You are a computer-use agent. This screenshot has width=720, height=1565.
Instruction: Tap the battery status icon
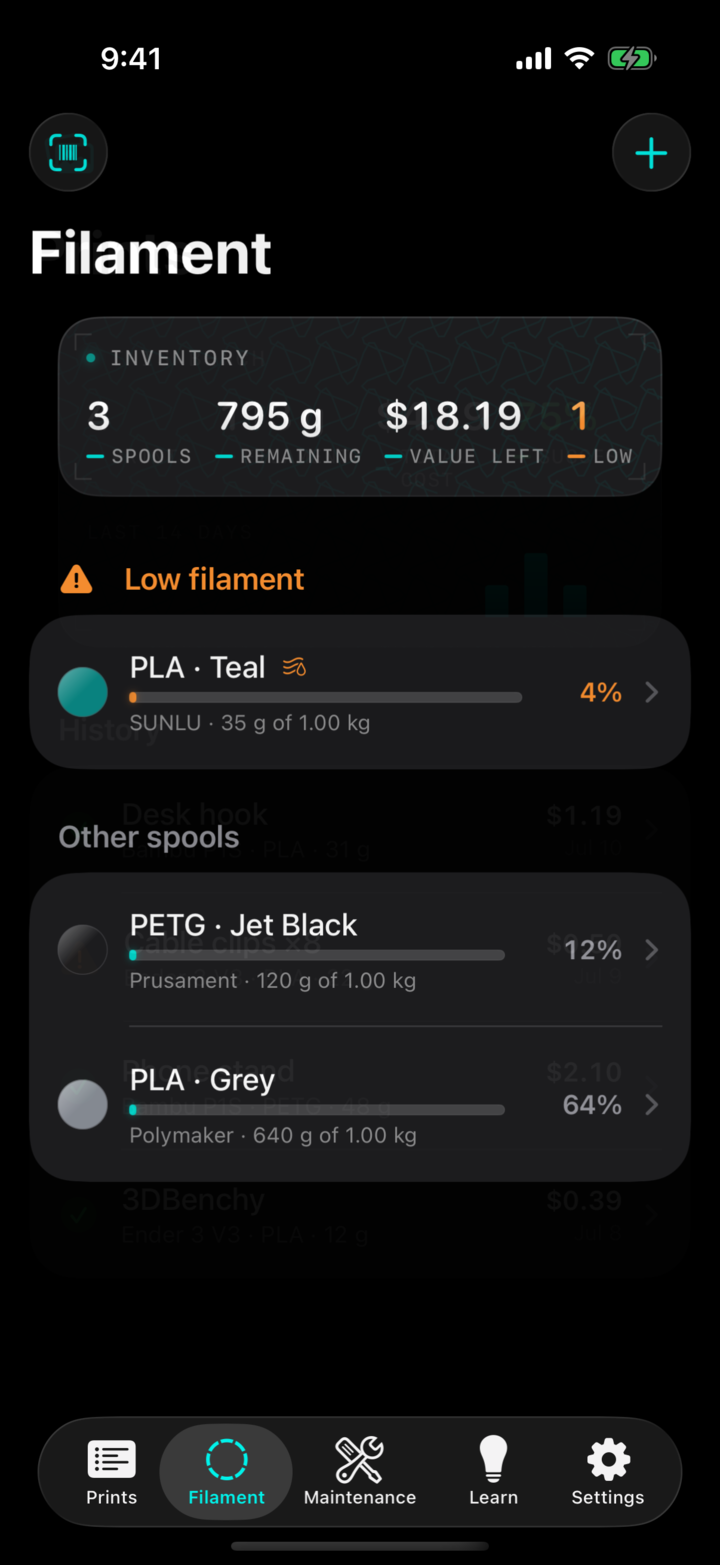point(632,59)
